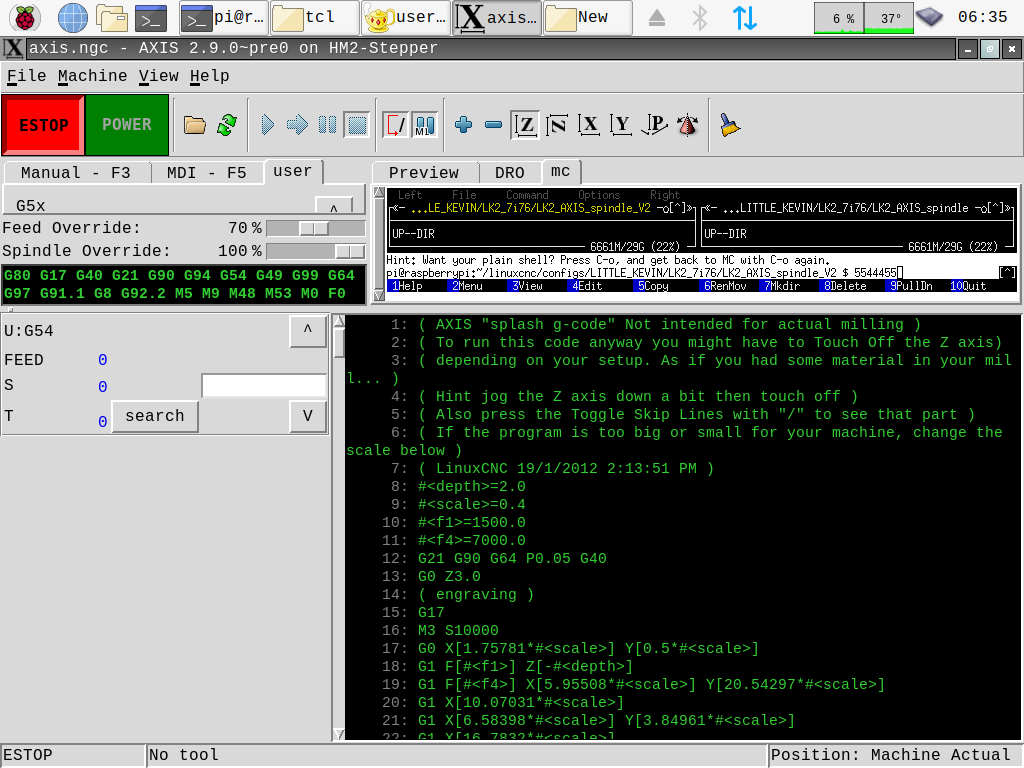1024x768 pixels.
Task: Select the mc tab
Action: tap(560, 171)
